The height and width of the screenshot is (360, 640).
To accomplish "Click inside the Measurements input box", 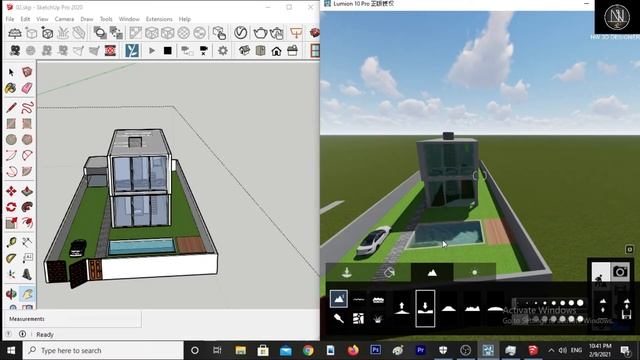I will 94,319.
